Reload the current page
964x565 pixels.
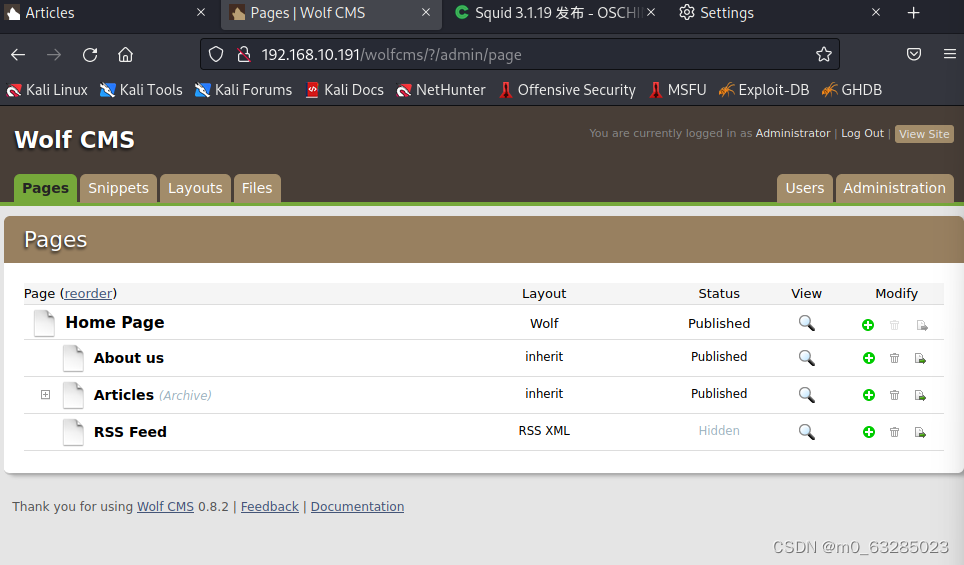click(90, 55)
